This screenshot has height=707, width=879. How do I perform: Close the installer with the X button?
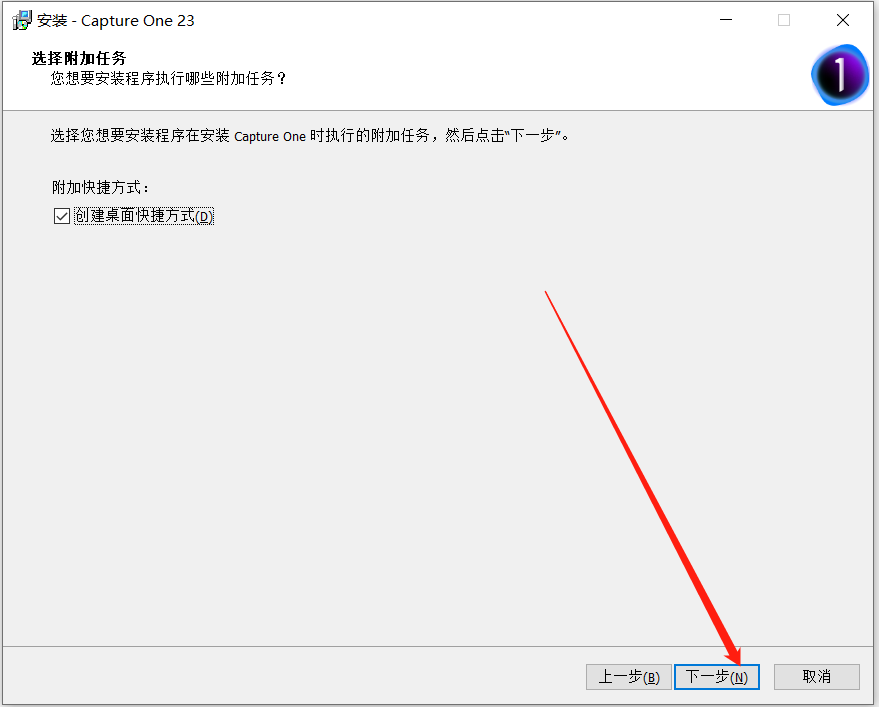click(x=843, y=20)
